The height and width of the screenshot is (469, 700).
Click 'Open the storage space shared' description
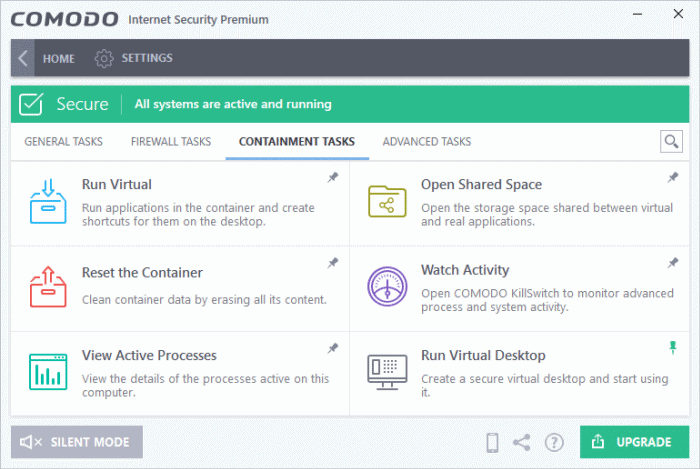547,214
